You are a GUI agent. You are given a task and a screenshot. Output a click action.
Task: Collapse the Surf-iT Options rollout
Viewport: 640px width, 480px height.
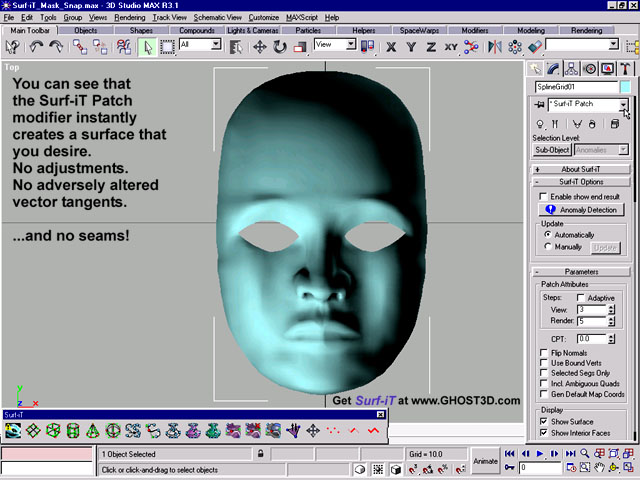[581, 182]
